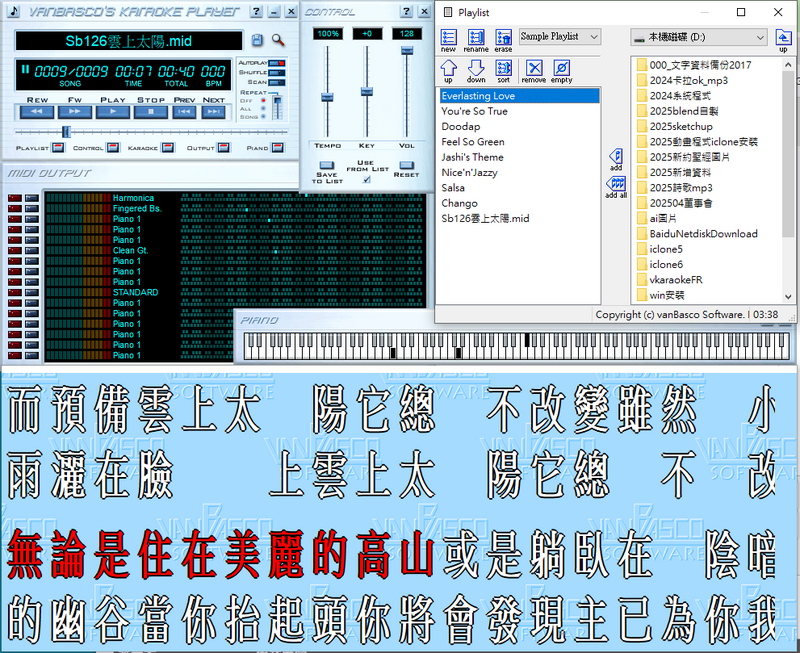
Task: Click the floppy disk icon beside the song title
Action: [x=257, y=40]
